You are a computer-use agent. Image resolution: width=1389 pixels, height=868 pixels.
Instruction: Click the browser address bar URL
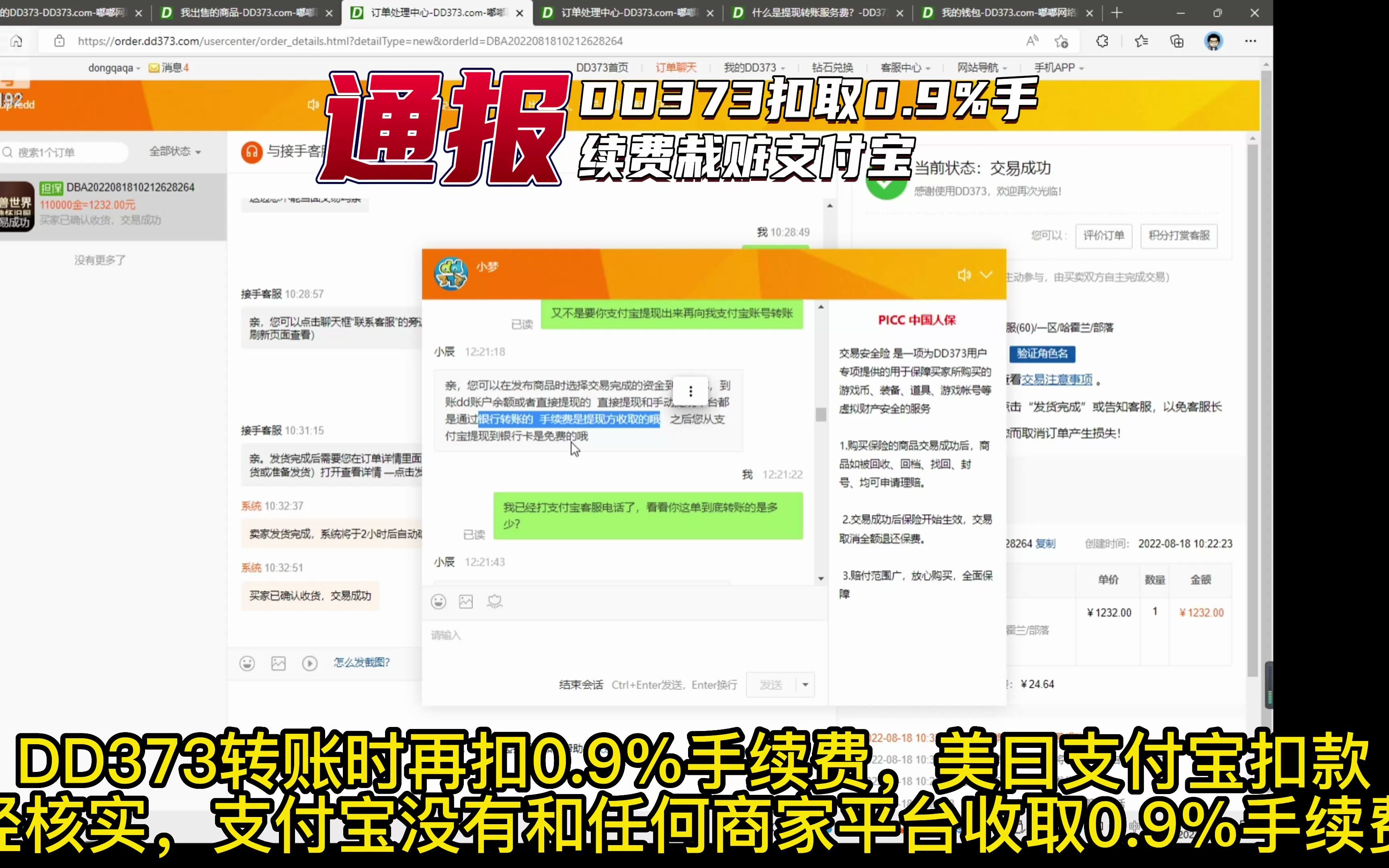click(350, 41)
